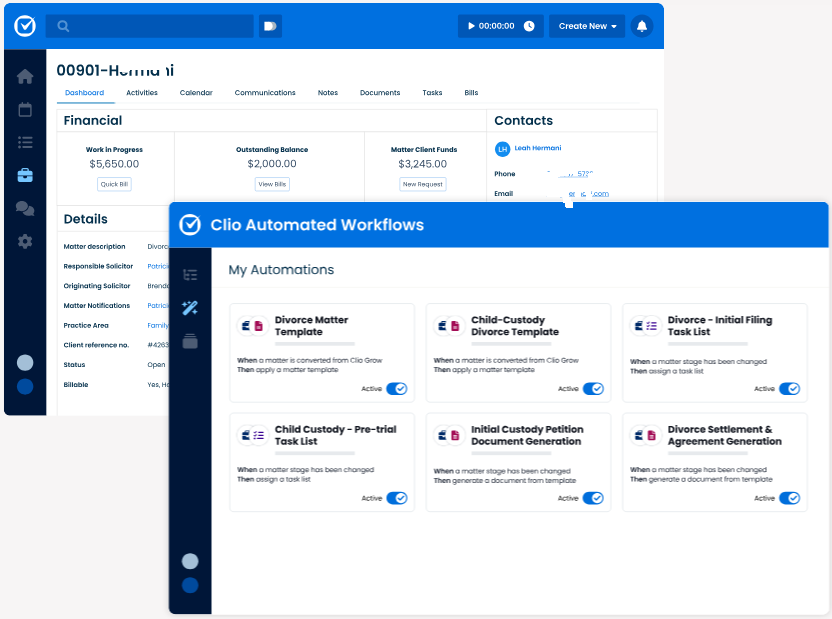Switch to the Dashboard tab
The width and height of the screenshot is (832, 619).
click(x=84, y=92)
